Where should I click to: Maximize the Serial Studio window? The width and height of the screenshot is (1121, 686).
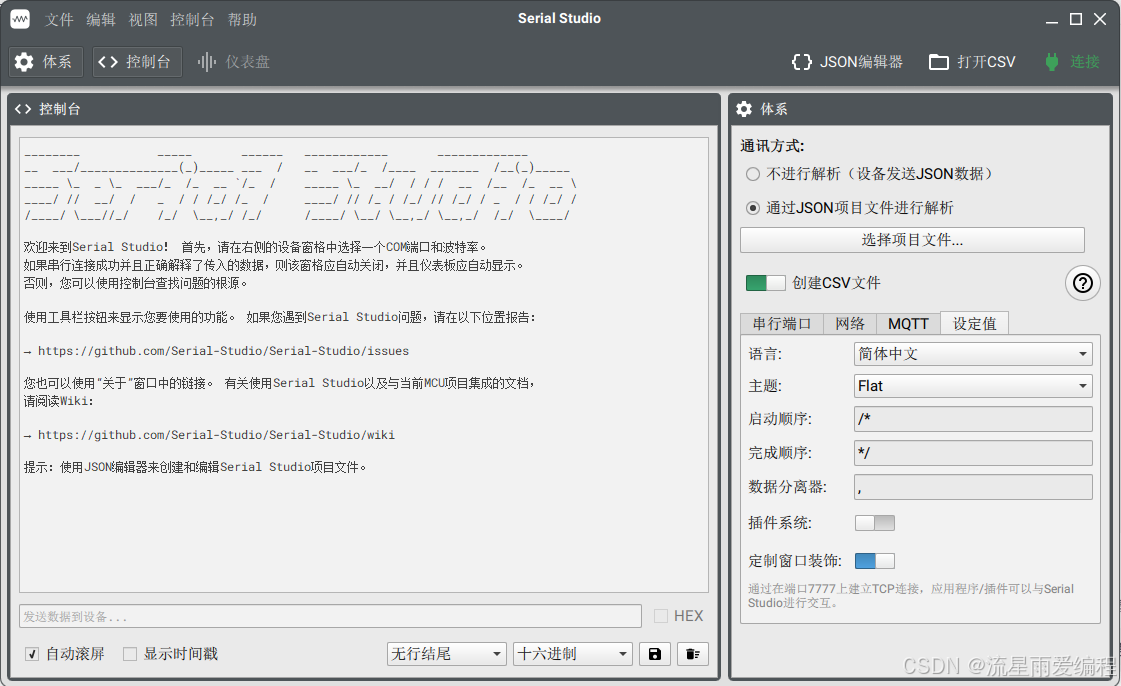(1076, 19)
